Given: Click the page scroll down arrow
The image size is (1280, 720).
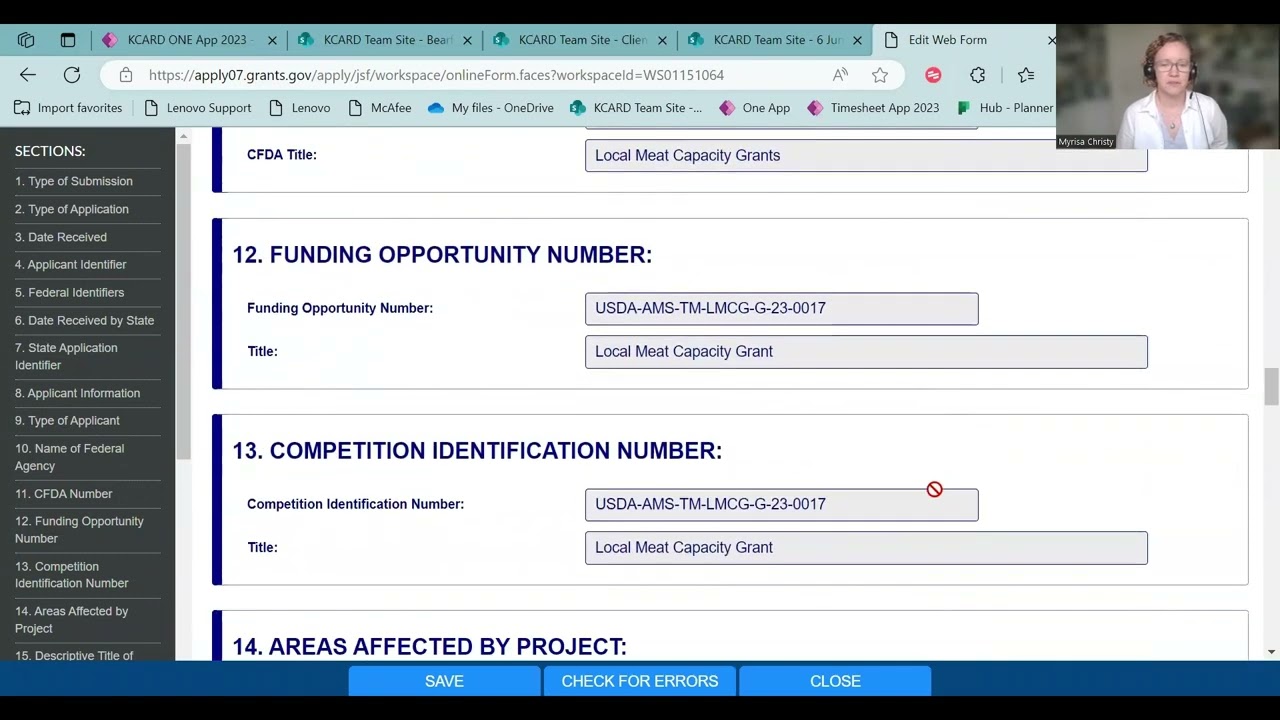Looking at the screenshot, I should tap(1271, 652).
